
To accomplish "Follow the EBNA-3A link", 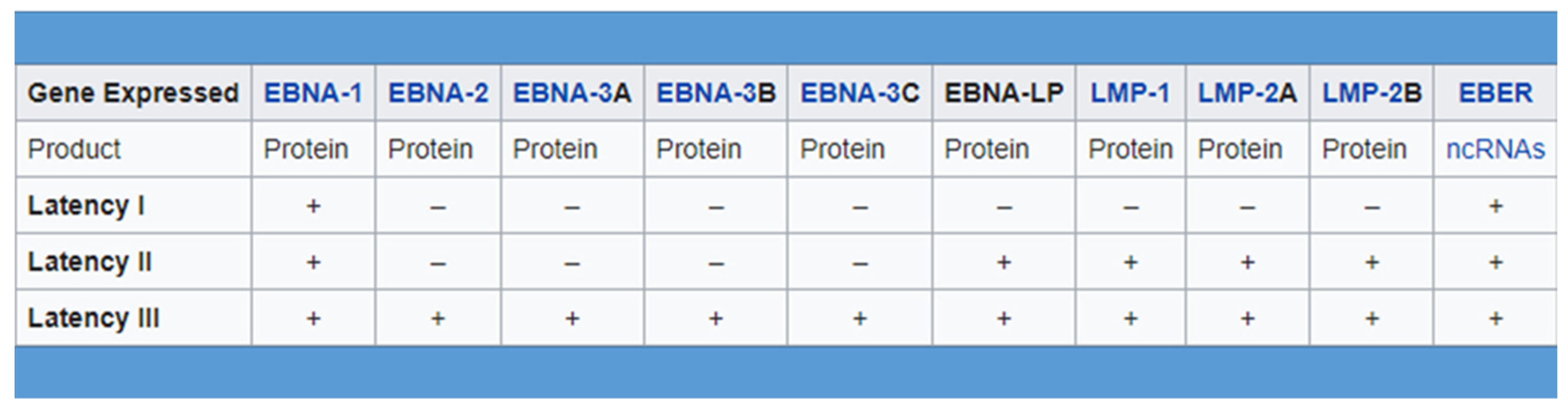I will click(572, 93).
